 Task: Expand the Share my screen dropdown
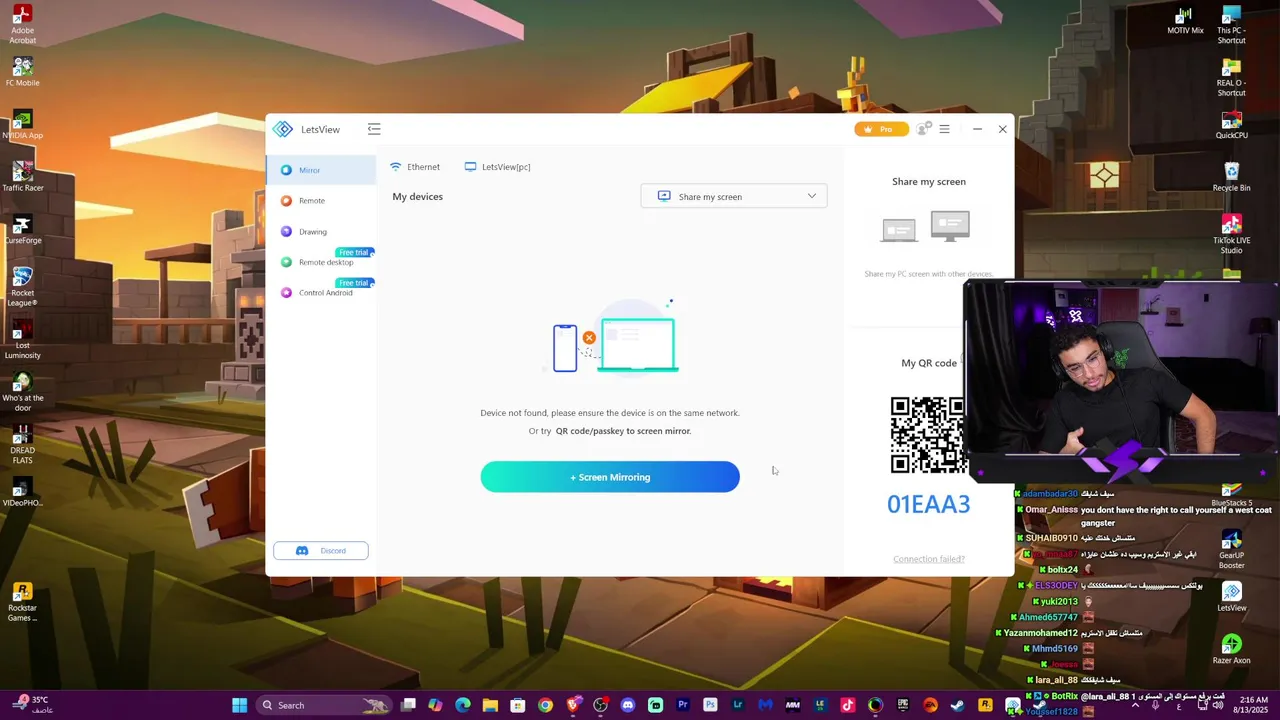(734, 196)
